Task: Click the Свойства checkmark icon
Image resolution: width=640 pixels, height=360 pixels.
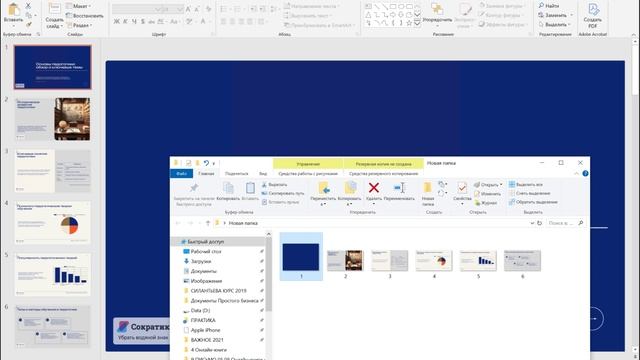Action: 462,188
